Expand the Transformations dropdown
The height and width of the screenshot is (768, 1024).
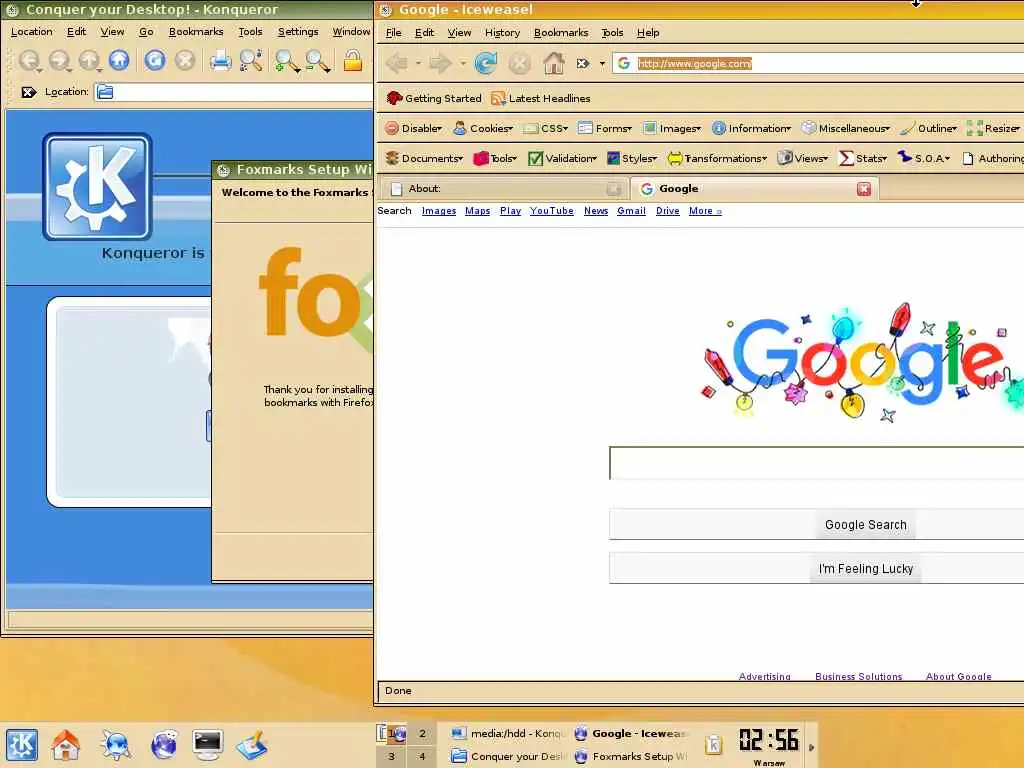coord(717,159)
